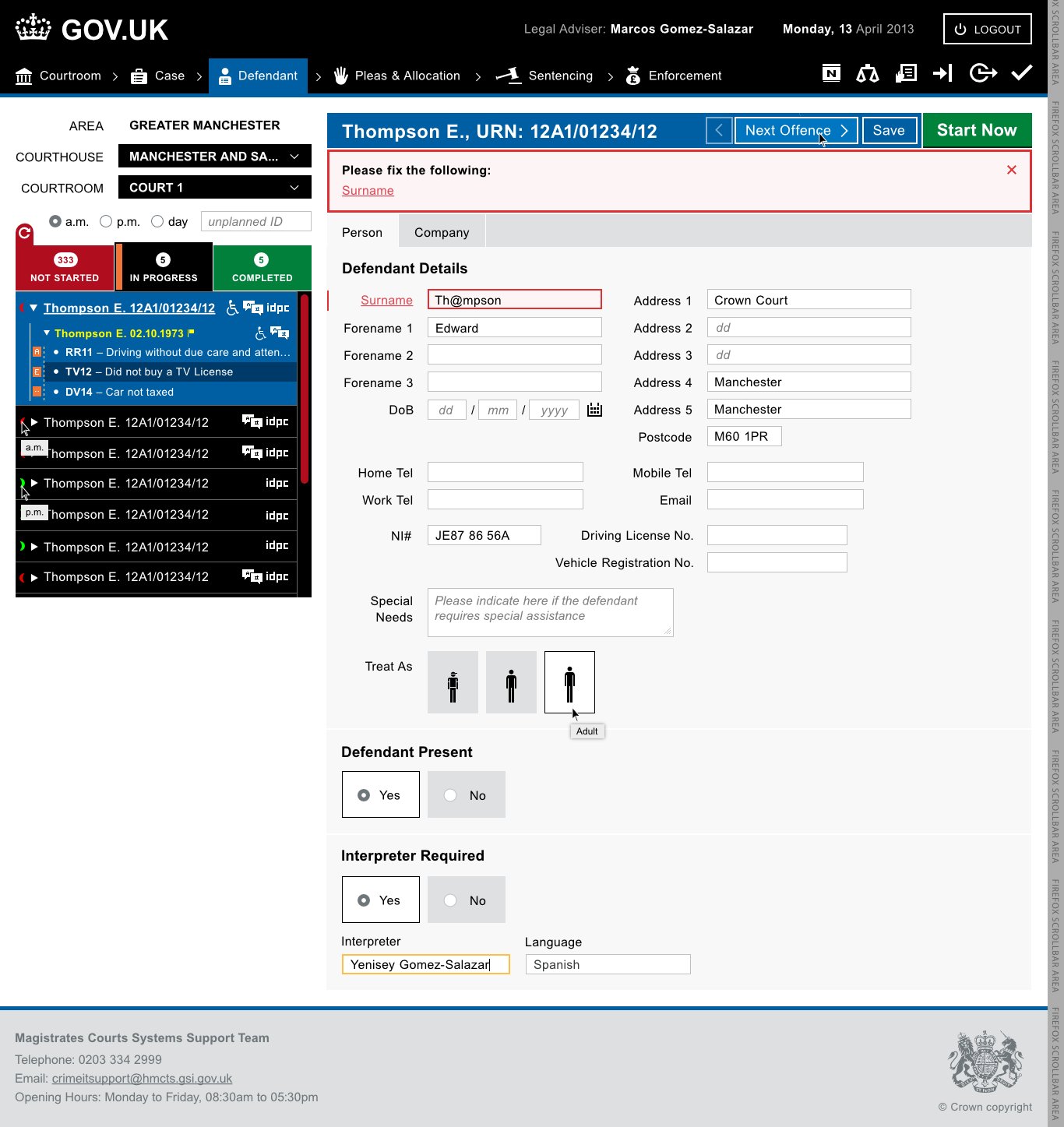
Task: Select the Adult figure under Treat As
Action: (569, 681)
